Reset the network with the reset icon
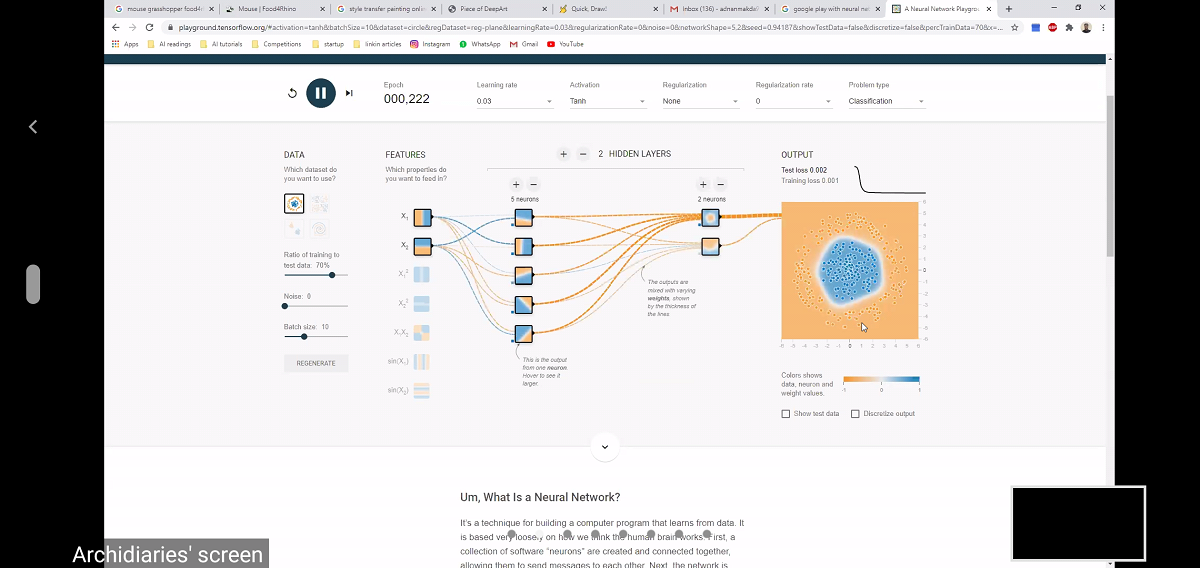The width and height of the screenshot is (1200, 568). [292, 93]
